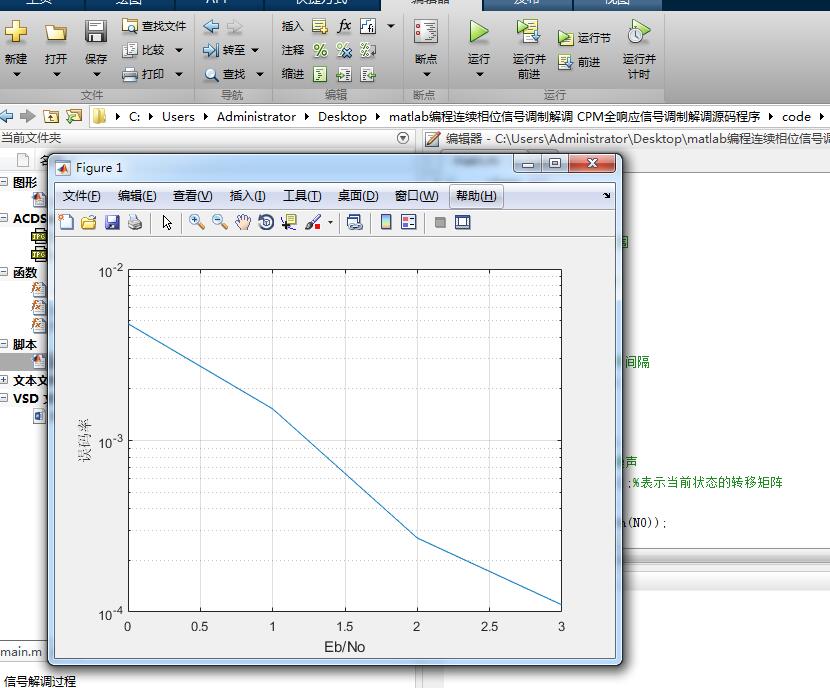Hide plot tools in Figure 1 toolbar
The image size is (830, 688).
[439, 222]
